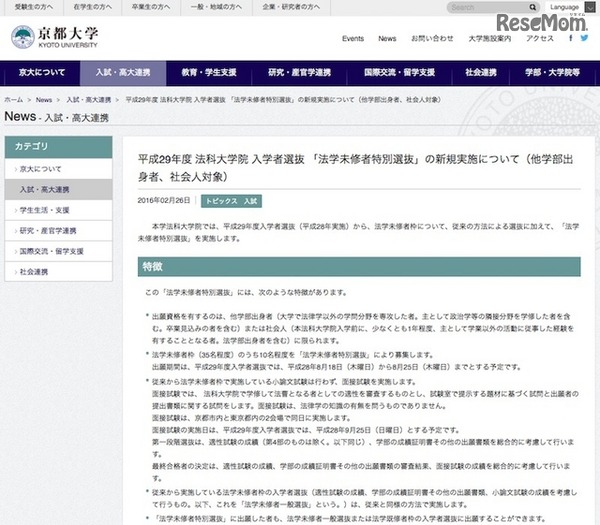The width and height of the screenshot is (600, 525).
Task: Click the カテゴリ sidebar header
Action: coord(59,147)
